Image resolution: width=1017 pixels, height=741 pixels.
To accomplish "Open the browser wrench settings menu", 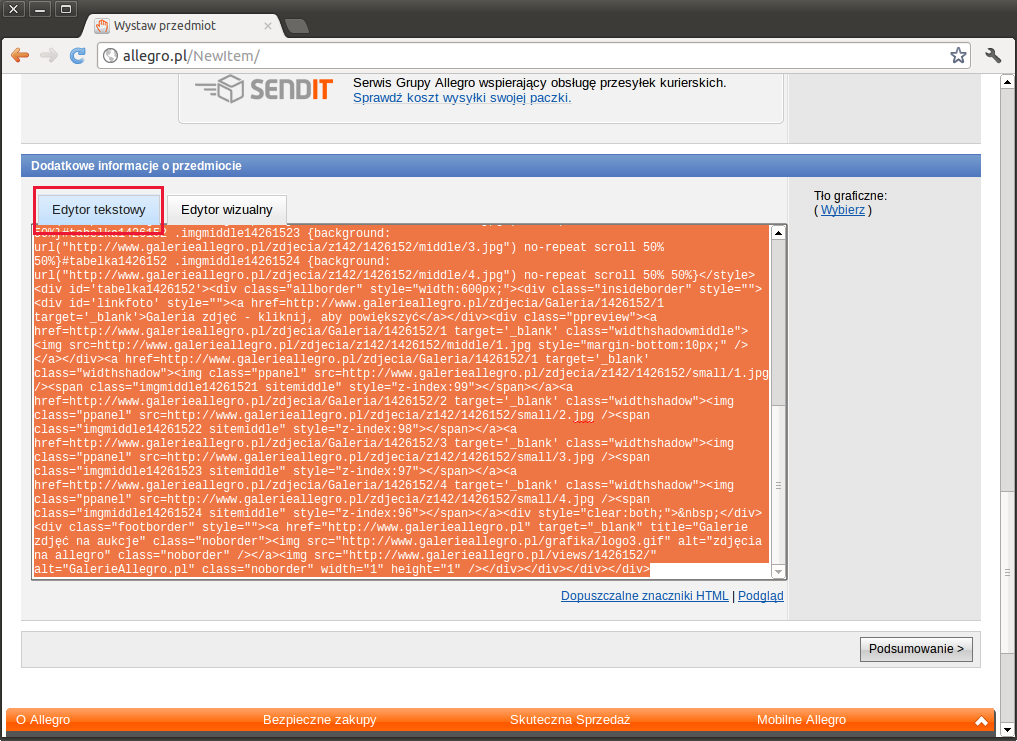I will pyautogui.click(x=993, y=55).
